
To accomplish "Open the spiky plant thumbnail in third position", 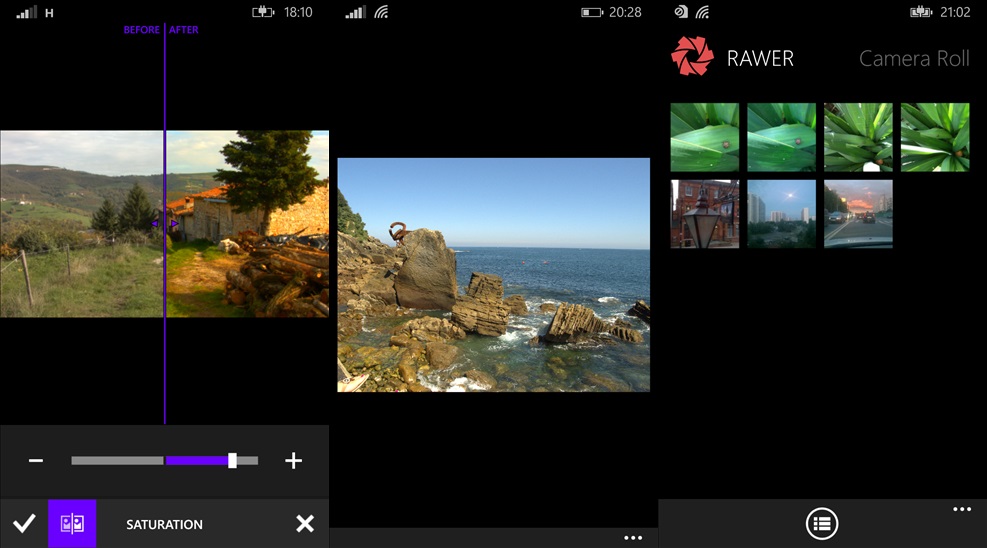I will click(858, 137).
